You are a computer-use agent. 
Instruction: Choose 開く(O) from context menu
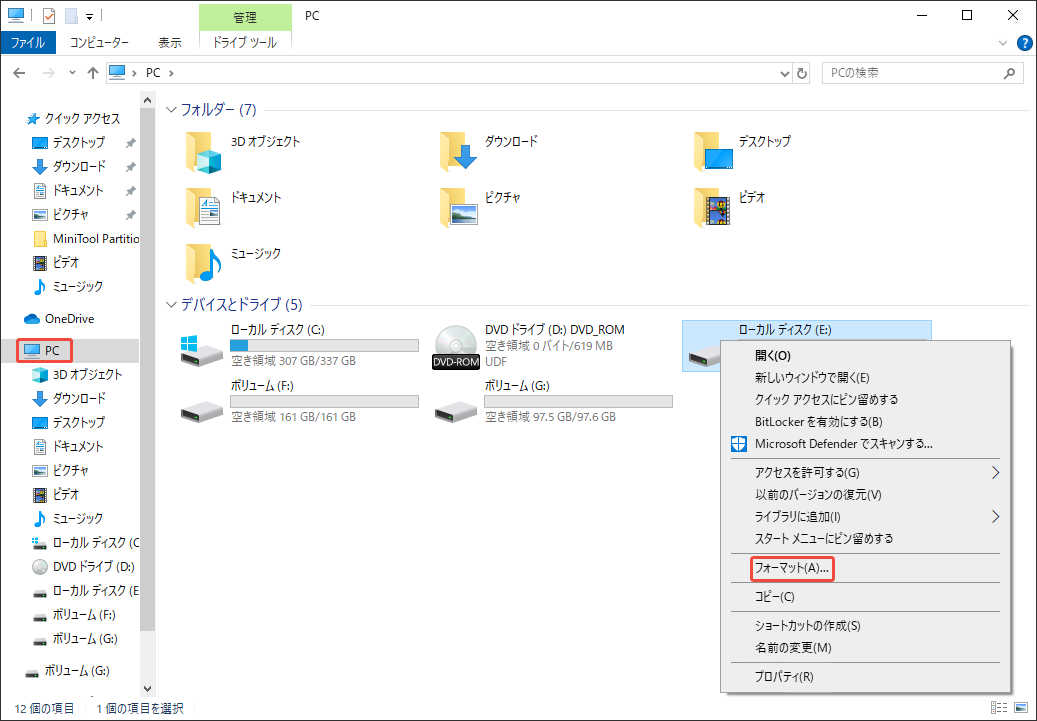(773, 356)
